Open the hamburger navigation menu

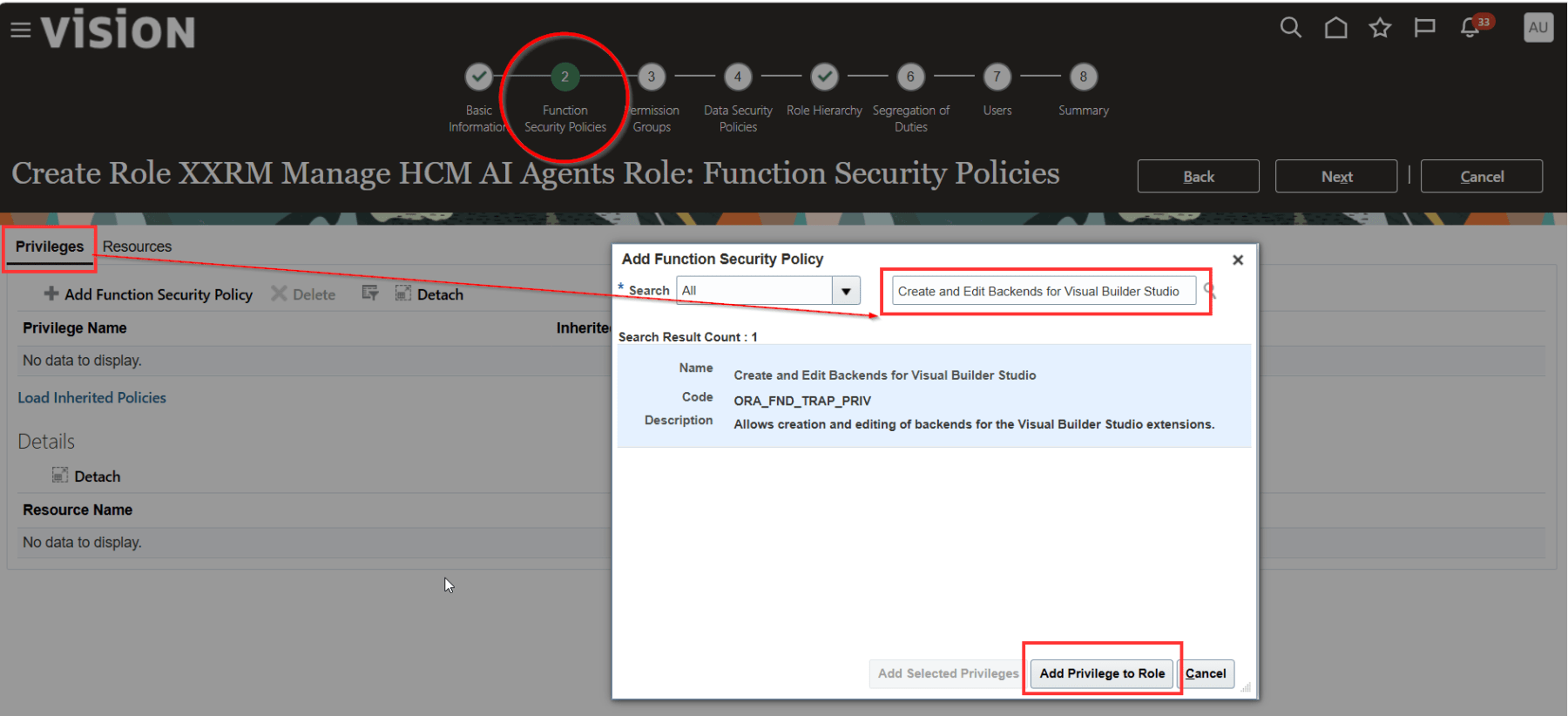tap(20, 30)
